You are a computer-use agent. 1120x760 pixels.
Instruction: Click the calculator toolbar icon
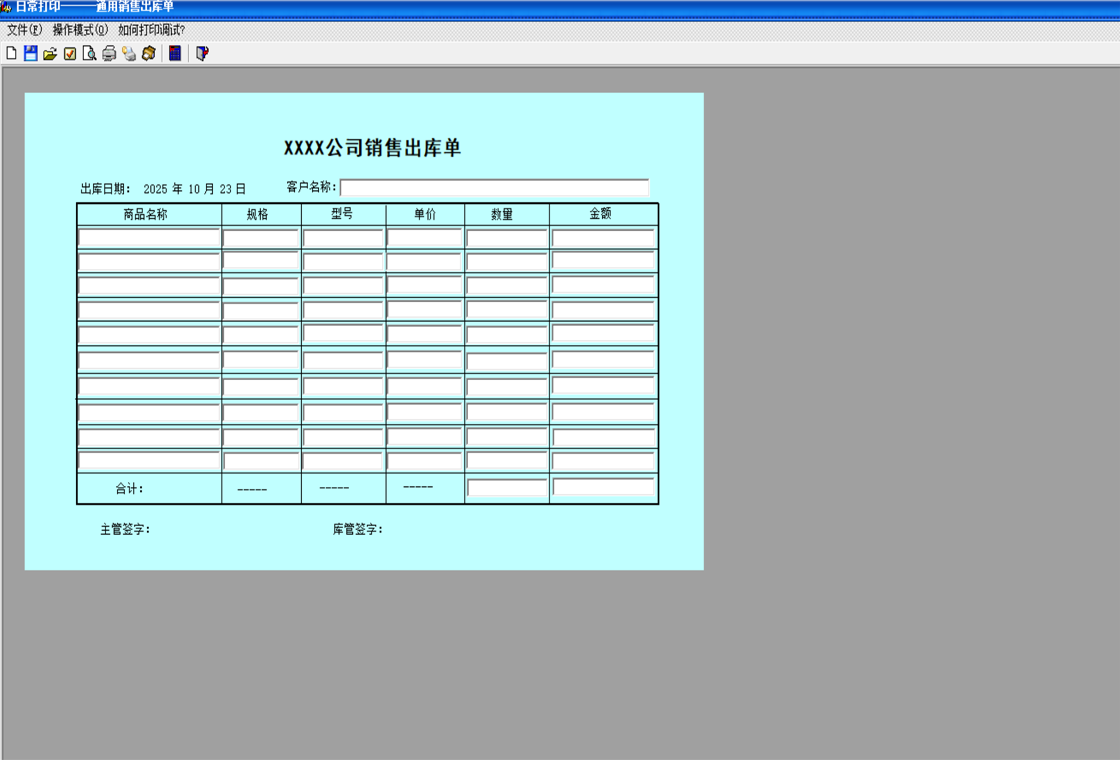[175, 54]
